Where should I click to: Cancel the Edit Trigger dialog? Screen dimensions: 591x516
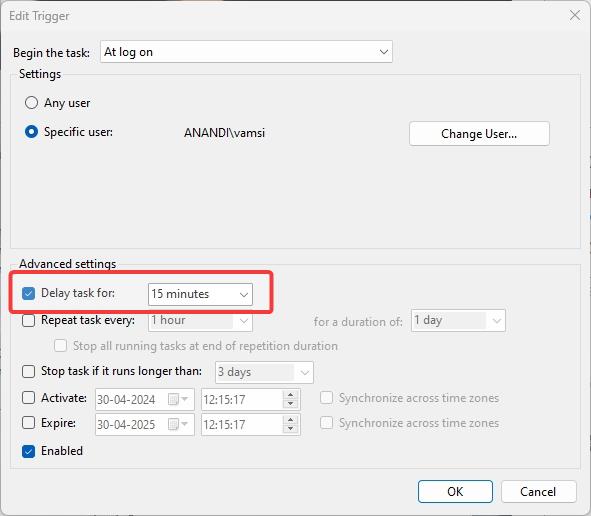pos(538,492)
